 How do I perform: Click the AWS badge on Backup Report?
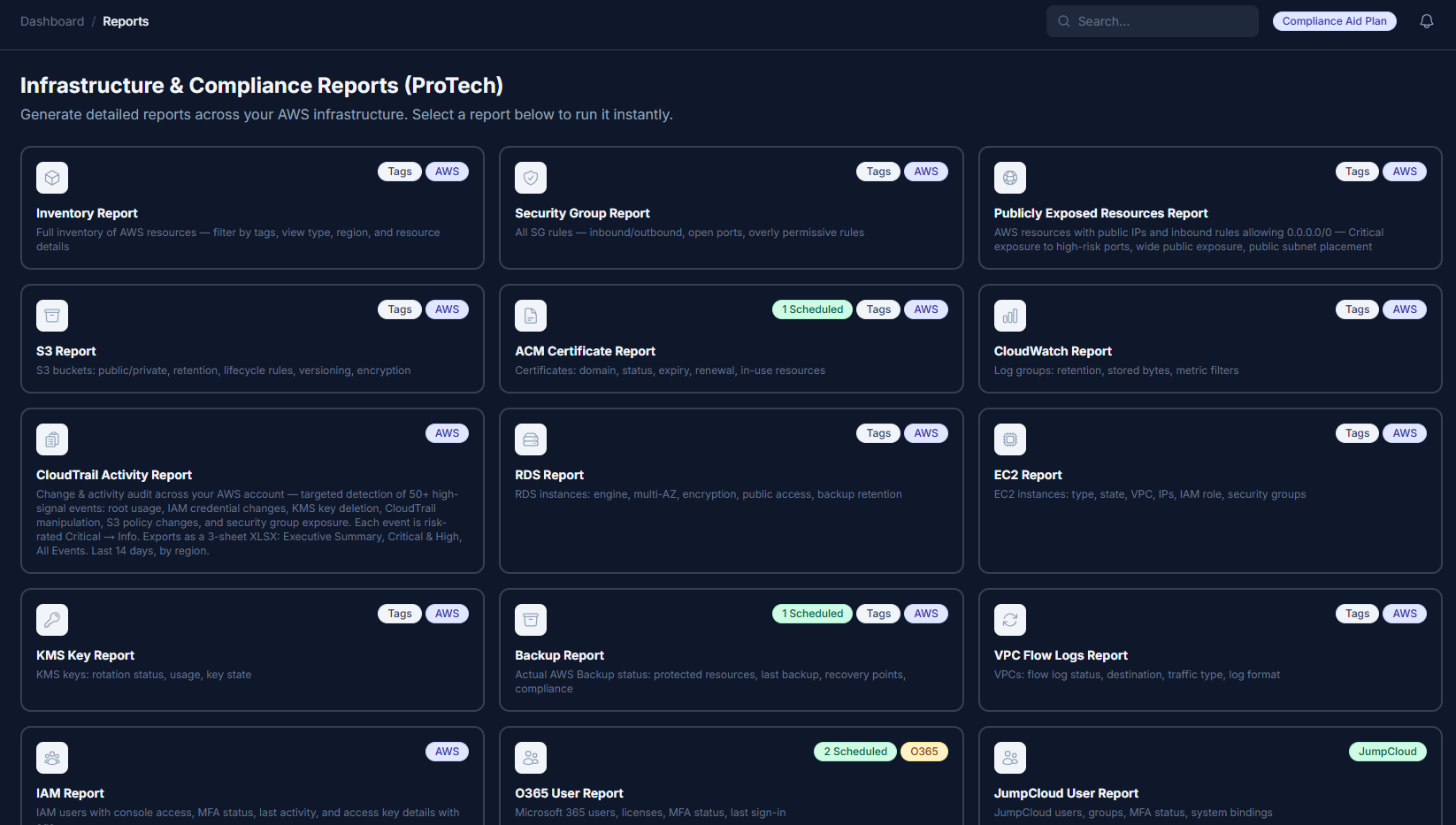pos(926,614)
